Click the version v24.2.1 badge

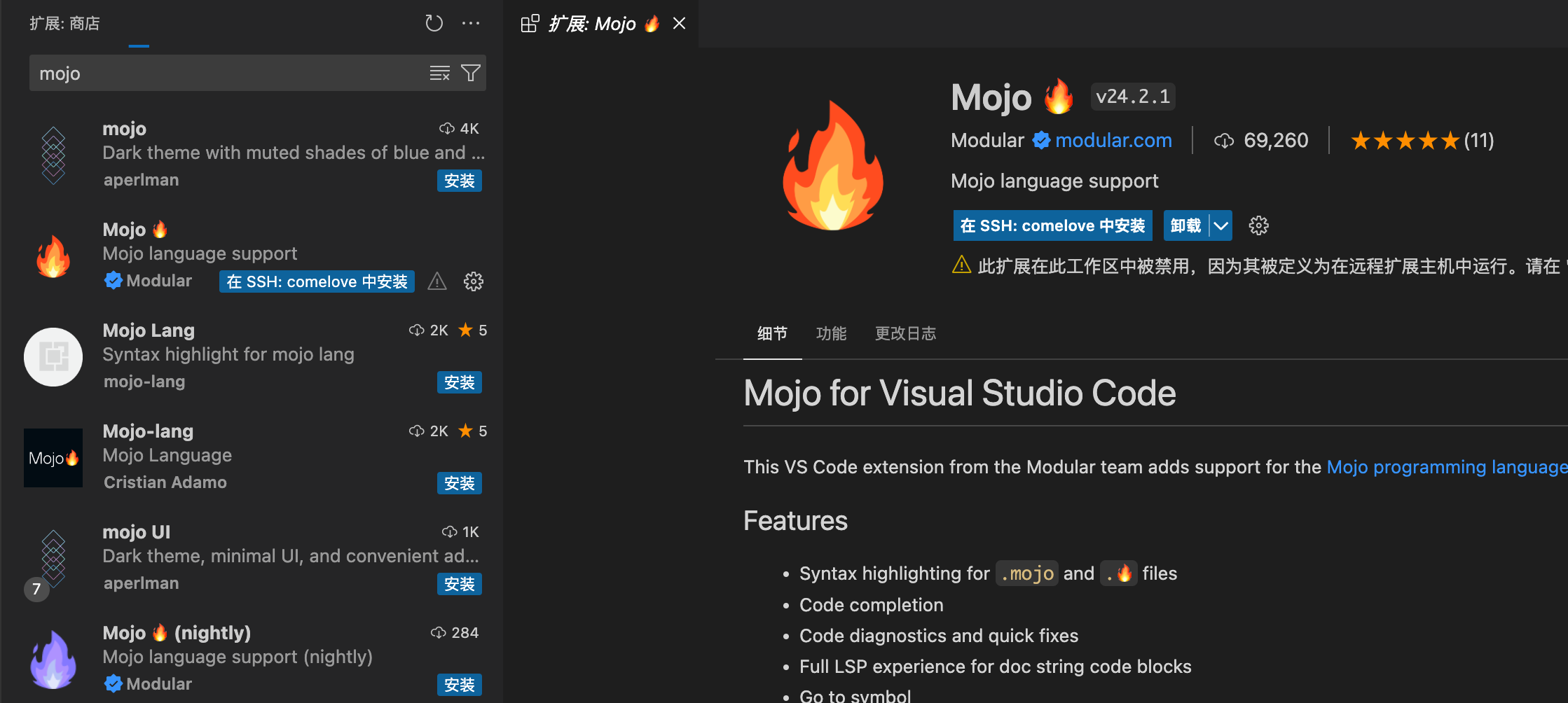click(1133, 97)
